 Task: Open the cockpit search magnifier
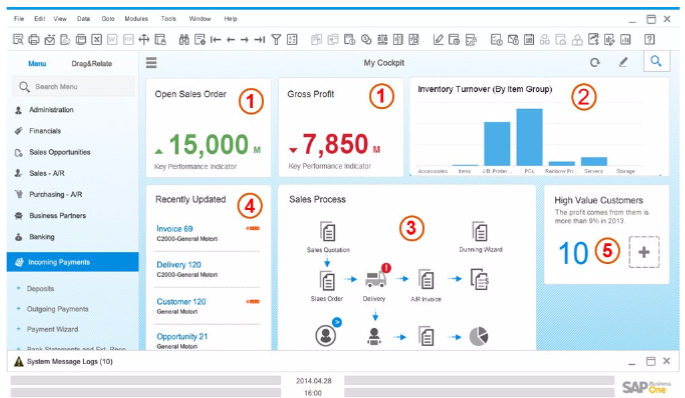(x=656, y=61)
